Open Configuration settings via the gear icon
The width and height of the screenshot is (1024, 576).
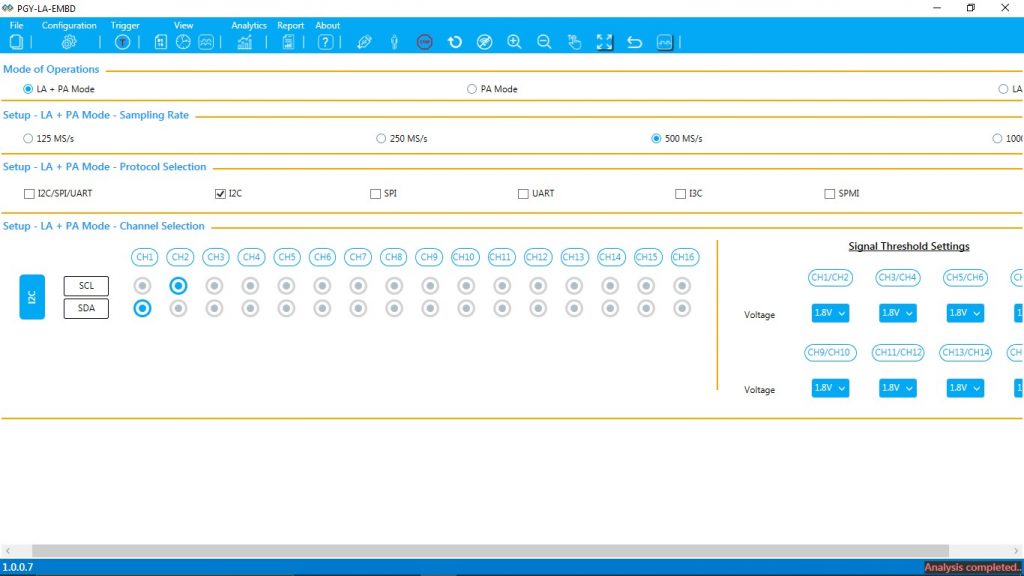pyautogui.click(x=68, y=41)
